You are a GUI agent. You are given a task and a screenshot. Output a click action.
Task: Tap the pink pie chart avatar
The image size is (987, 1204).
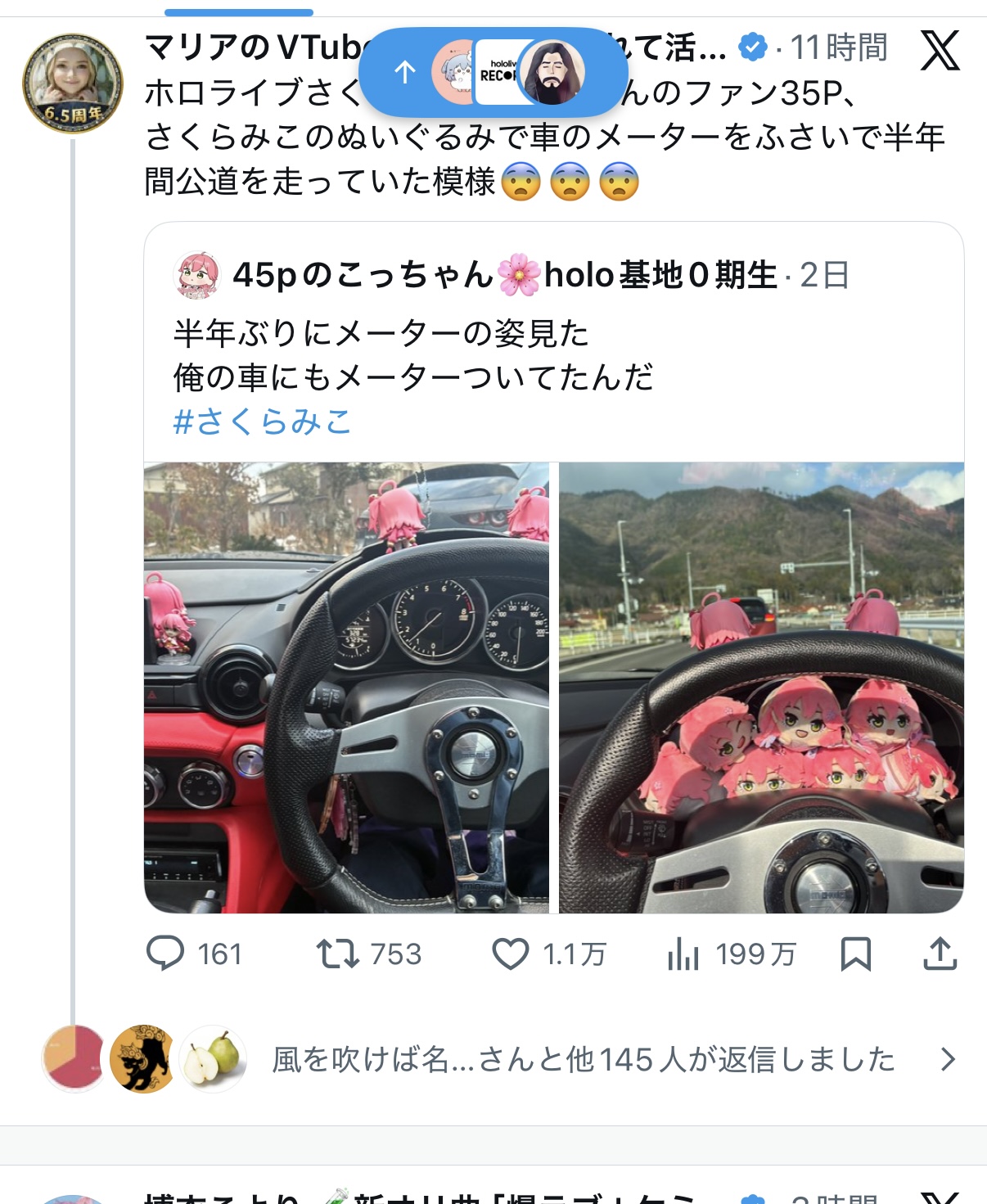click(74, 1059)
